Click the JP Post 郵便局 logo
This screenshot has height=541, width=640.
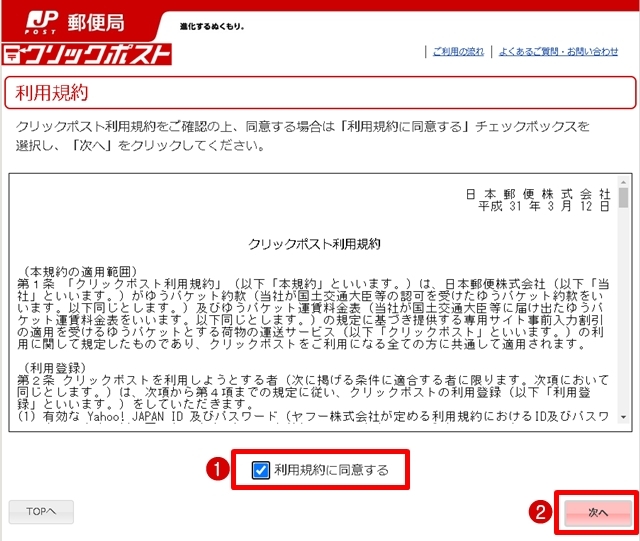[x=75, y=22]
